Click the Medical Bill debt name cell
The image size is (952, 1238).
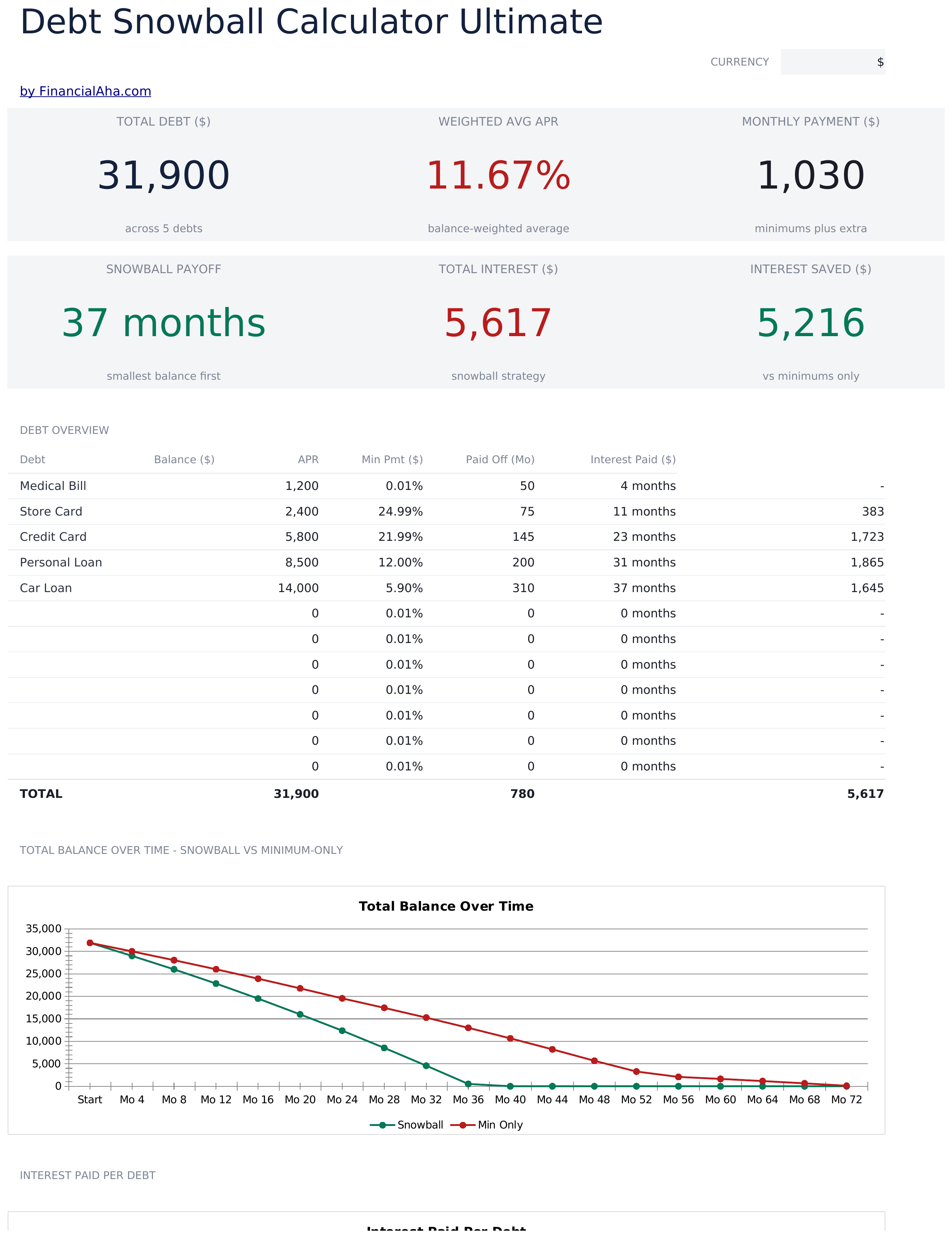click(x=53, y=486)
